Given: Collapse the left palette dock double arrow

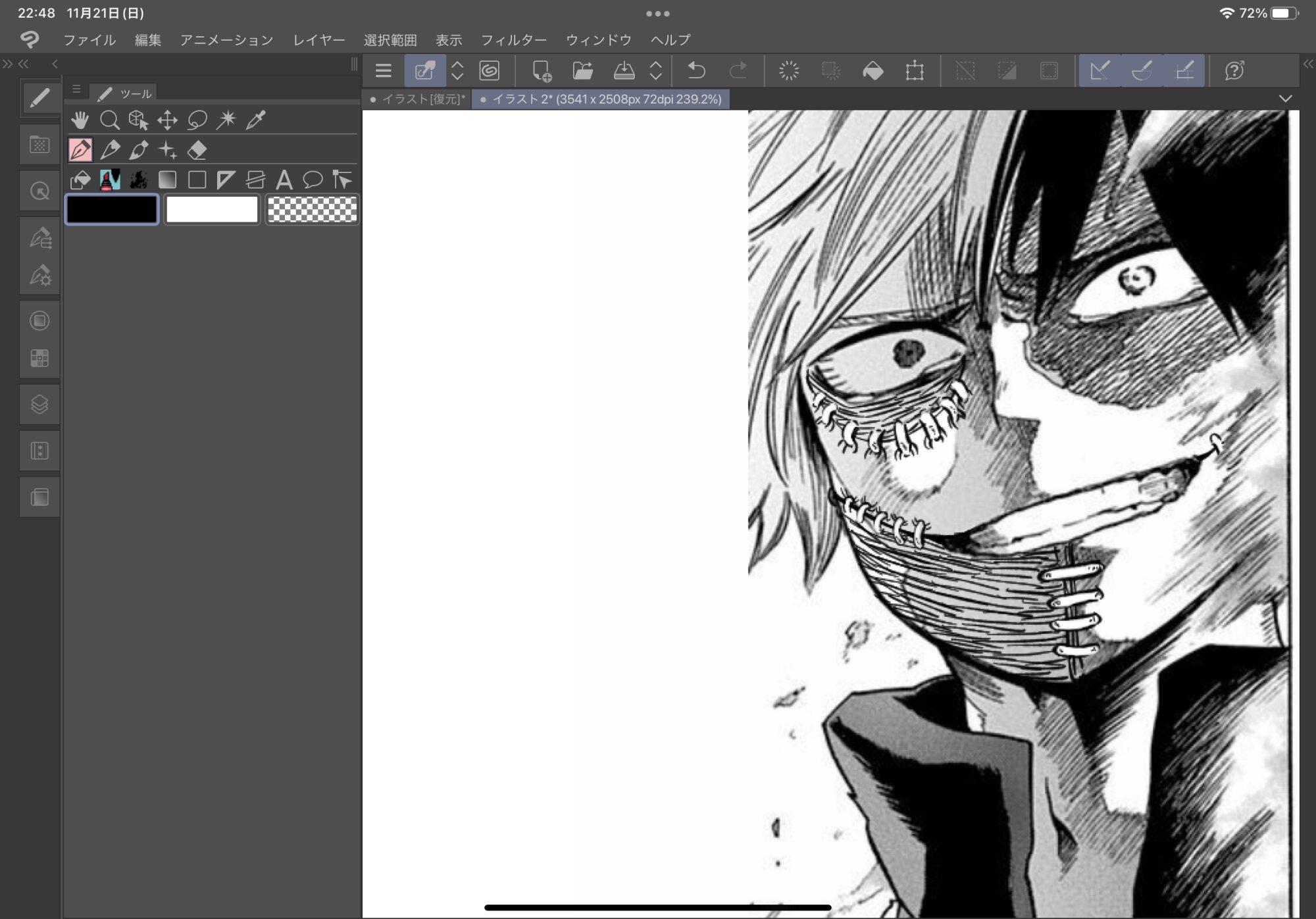Looking at the screenshot, I should (x=24, y=64).
